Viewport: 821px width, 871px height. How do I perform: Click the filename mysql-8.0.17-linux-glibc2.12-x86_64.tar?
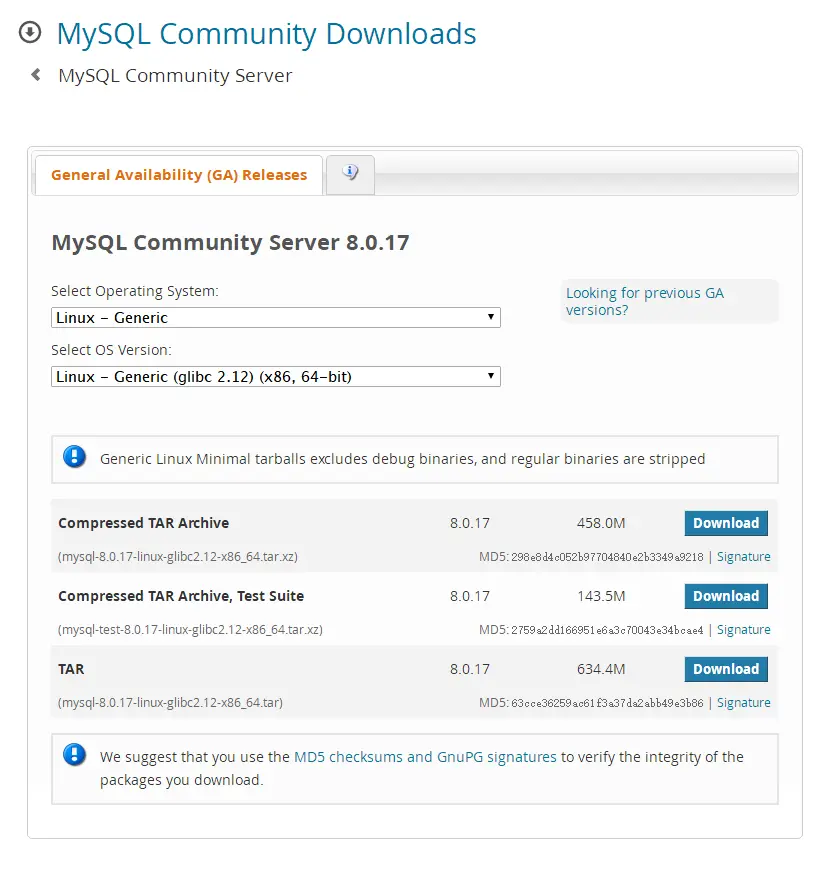[x=171, y=703]
